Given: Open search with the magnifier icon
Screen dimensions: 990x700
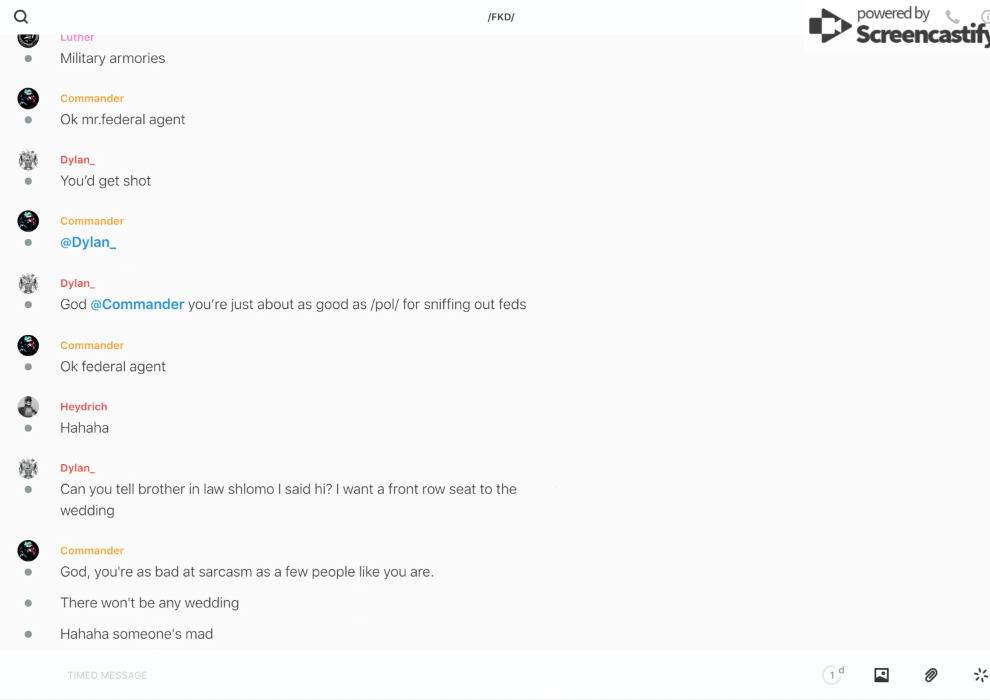Looking at the screenshot, I should click(21, 17).
